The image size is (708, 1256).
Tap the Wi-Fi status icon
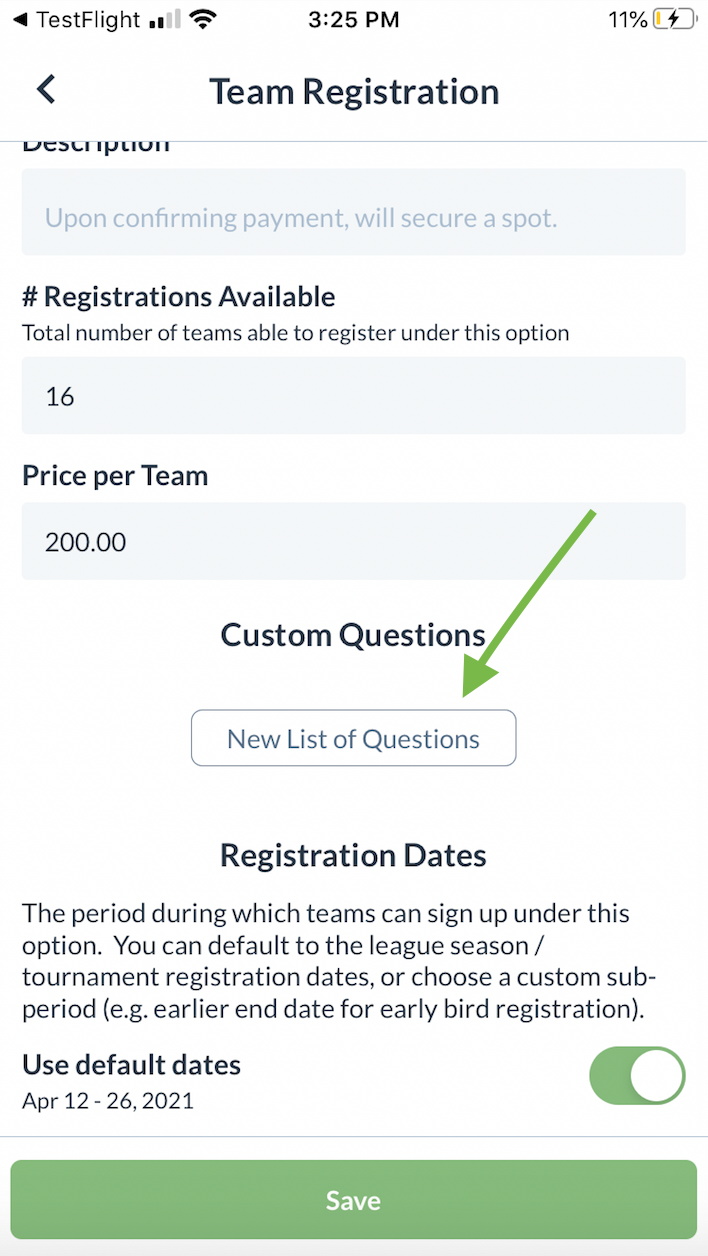tap(203, 19)
